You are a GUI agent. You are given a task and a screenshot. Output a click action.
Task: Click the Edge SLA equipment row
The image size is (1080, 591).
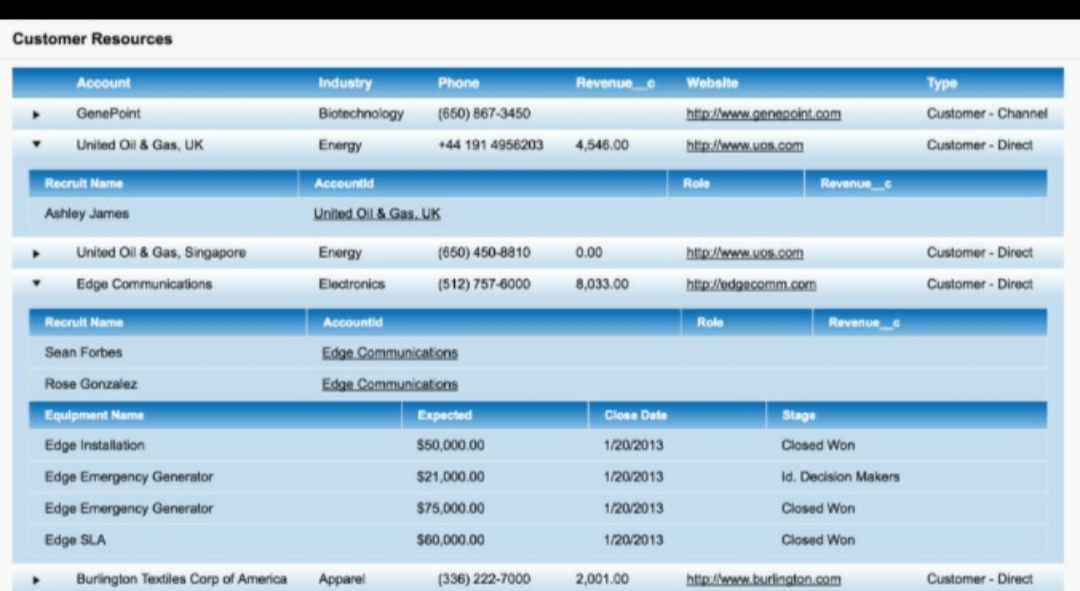pyautogui.click(x=538, y=540)
